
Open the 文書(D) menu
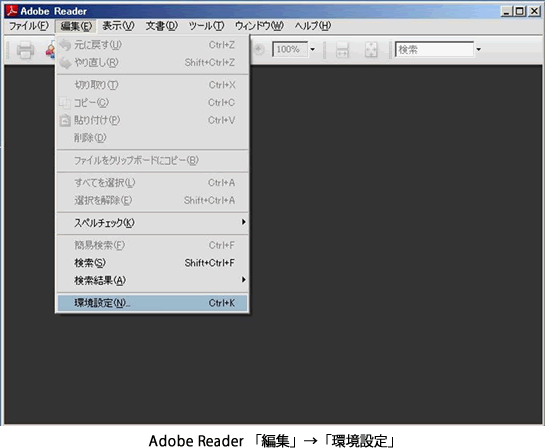162,26
